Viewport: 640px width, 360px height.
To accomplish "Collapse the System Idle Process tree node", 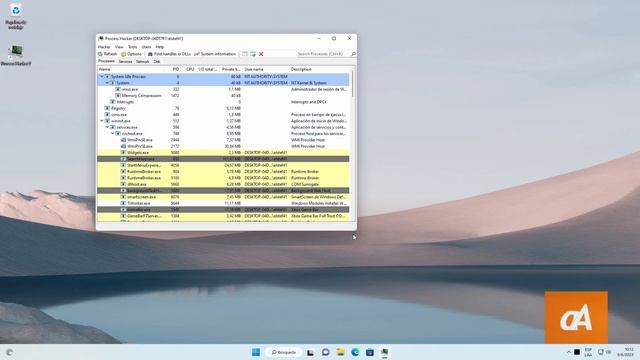I will [102, 76].
